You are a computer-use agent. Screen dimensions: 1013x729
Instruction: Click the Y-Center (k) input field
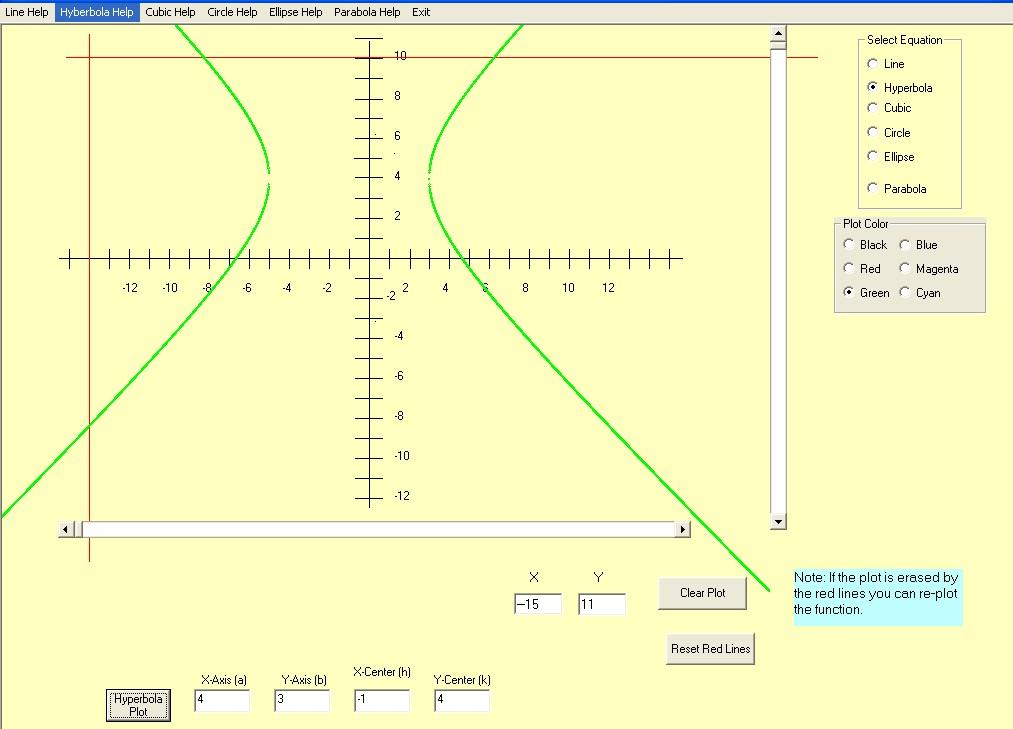click(462, 700)
